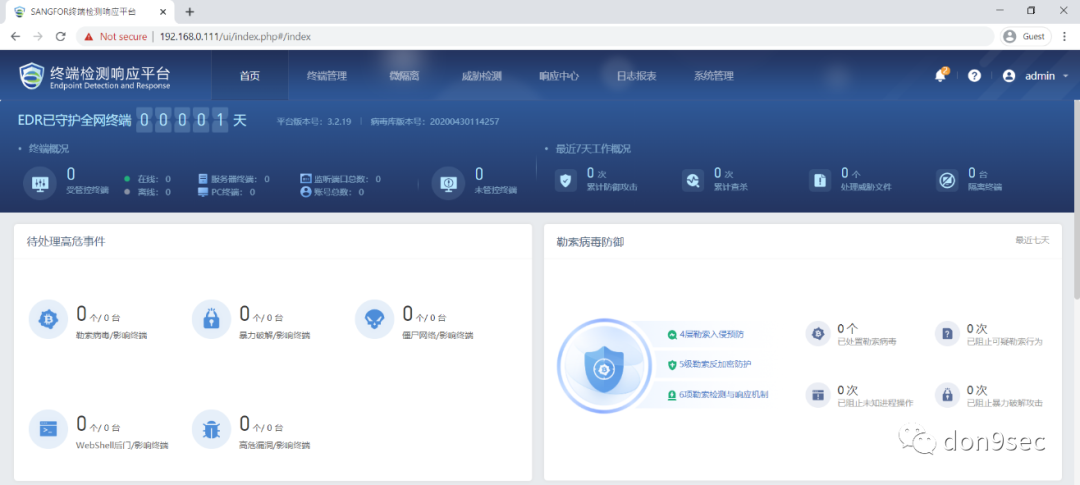The height and width of the screenshot is (485, 1080).
Task: Open the 6项勒索检测与响应机制 link
Action: coord(723,395)
